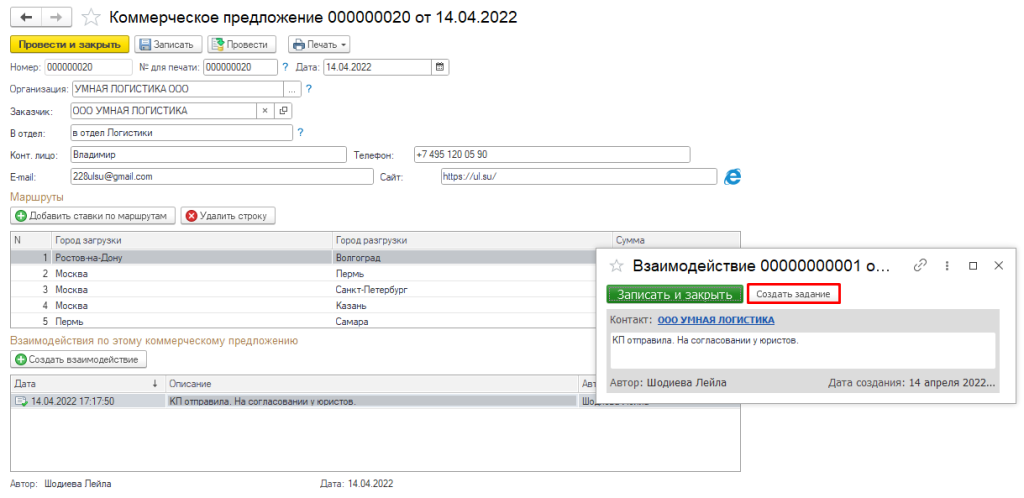This screenshot has height=498, width=1024.
Task: Open the calendar picker for Дата field
Action: pos(440,67)
